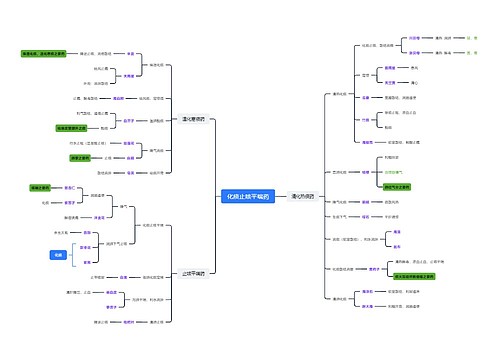500x360 pixels.
Task: Click the green tag at the top-left of the map
Action: pos(44,54)
